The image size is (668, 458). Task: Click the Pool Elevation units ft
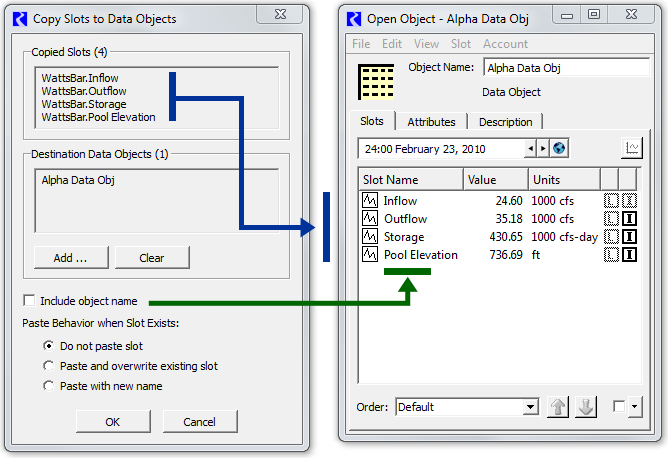click(x=536, y=255)
